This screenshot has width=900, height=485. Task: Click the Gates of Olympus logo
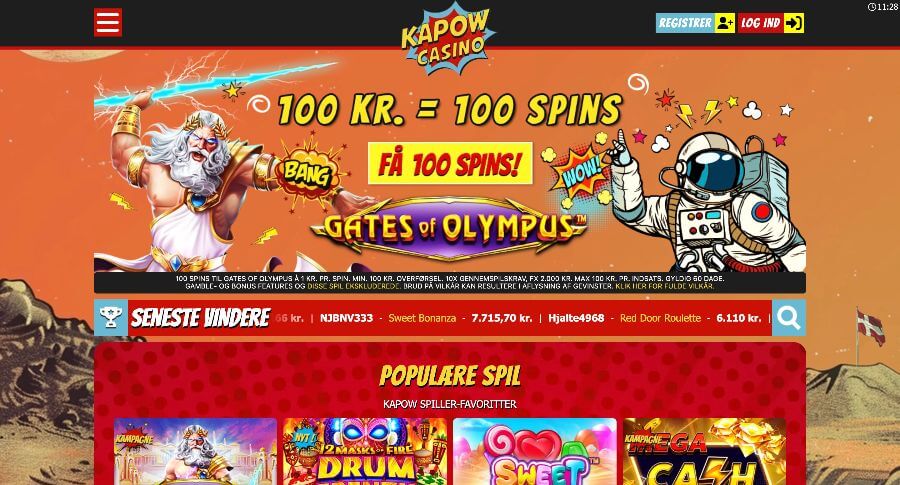click(x=449, y=228)
